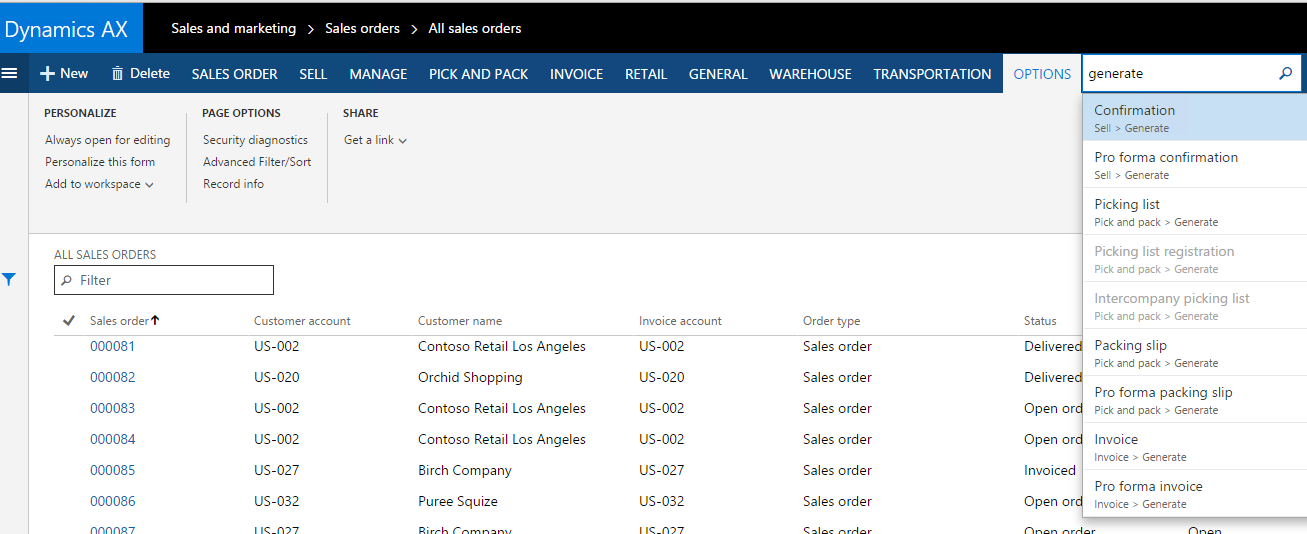Sort by Sales order column header

point(125,321)
